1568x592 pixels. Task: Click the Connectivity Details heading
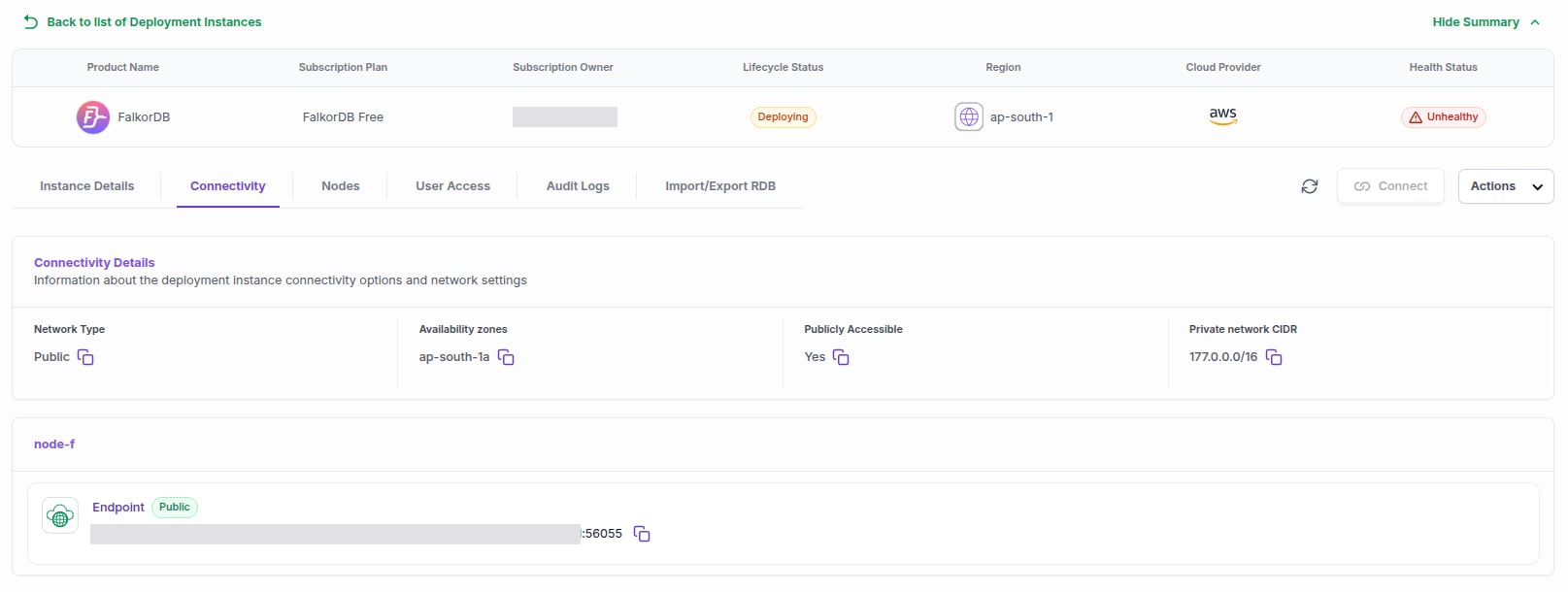tap(94, 263)
